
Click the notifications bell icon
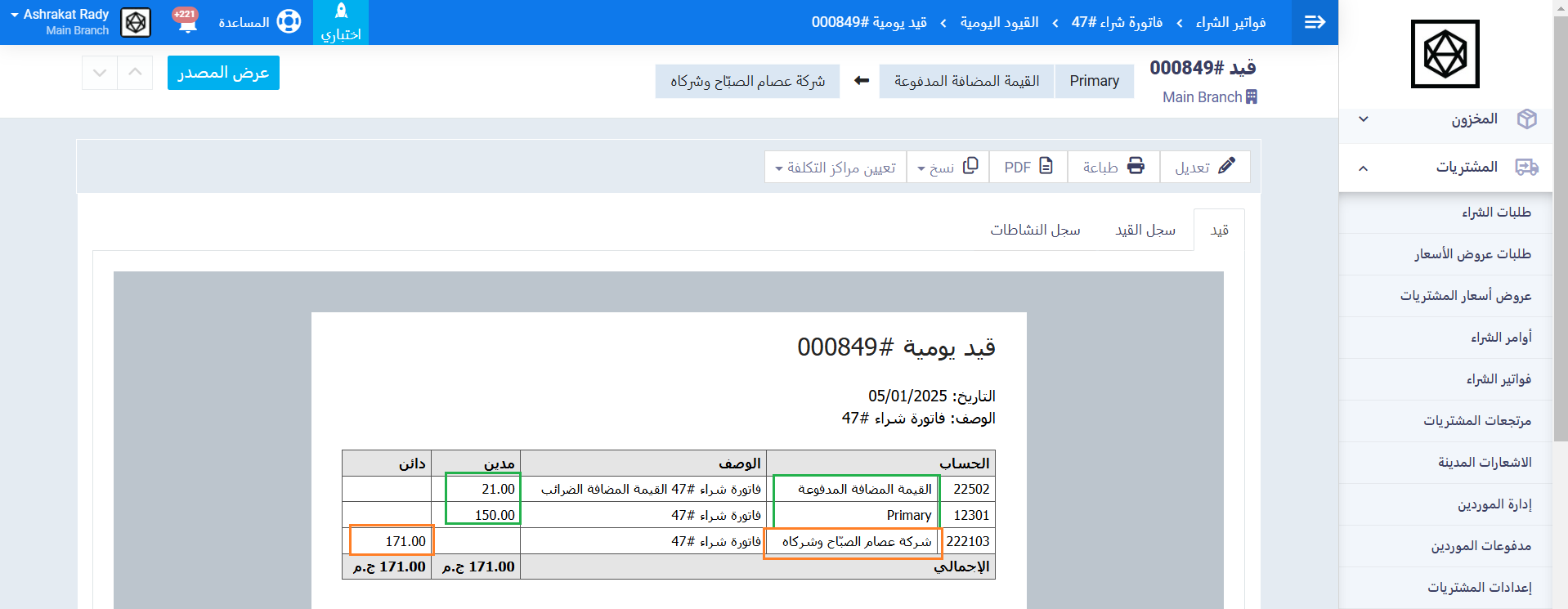point(187,22)
